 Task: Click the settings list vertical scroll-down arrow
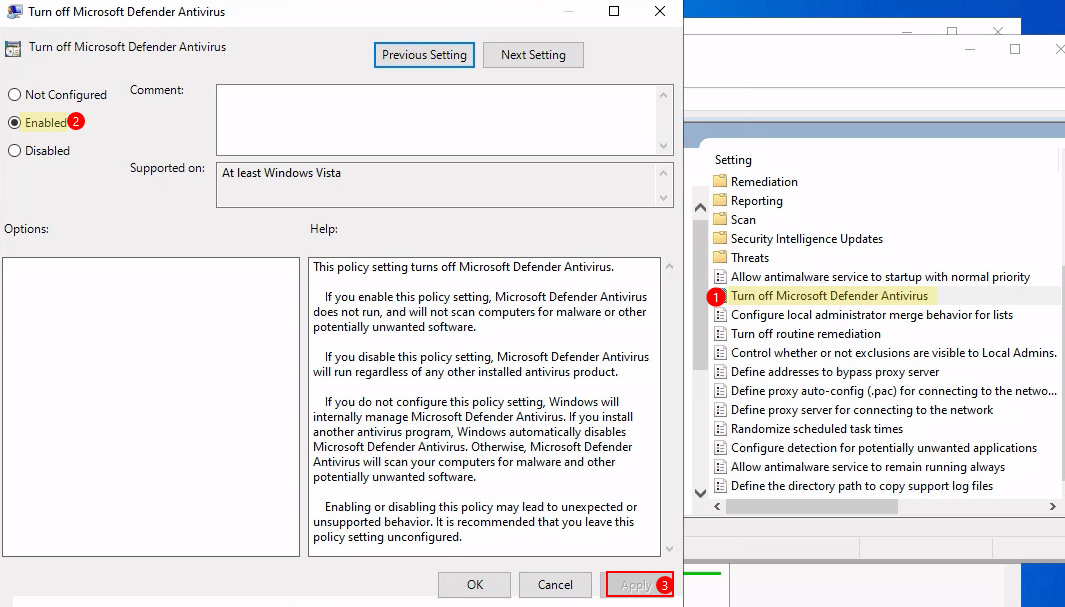700,494
